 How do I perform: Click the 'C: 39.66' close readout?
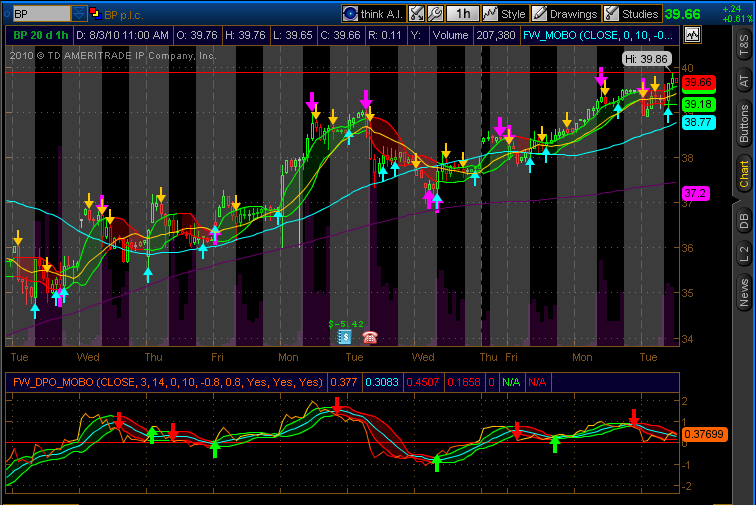[340, 35]
